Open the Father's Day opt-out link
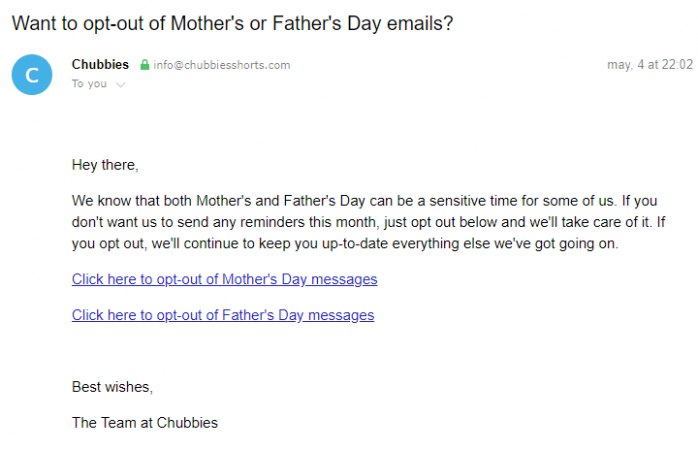Screen dimensions: 698x450 (x=222, y=315)
